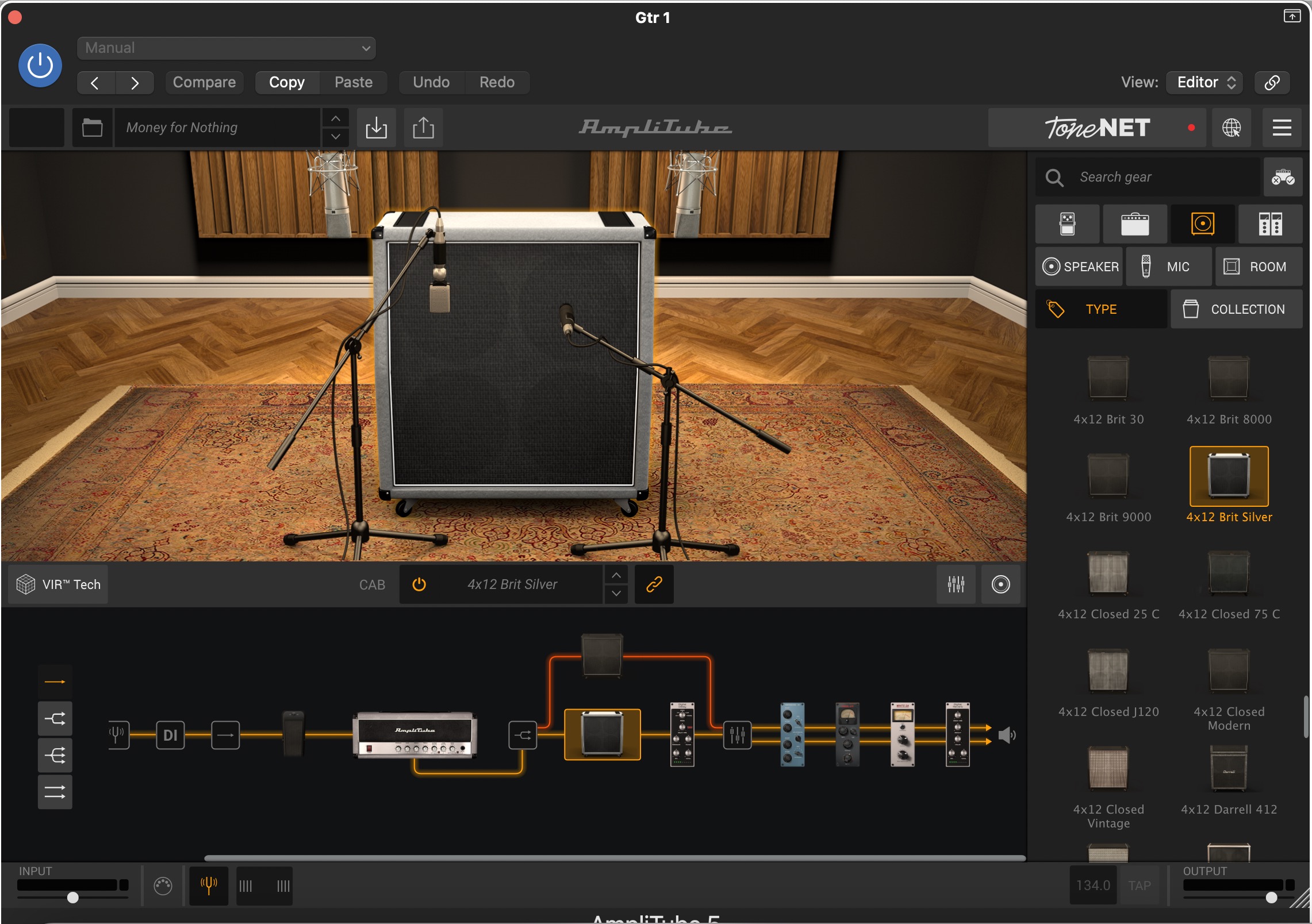The width and height of the screenshot is (1312, 924).
Task: Choose the 4x12 Darrell 412 cabinet
Action: click(x=1229, y=781)
